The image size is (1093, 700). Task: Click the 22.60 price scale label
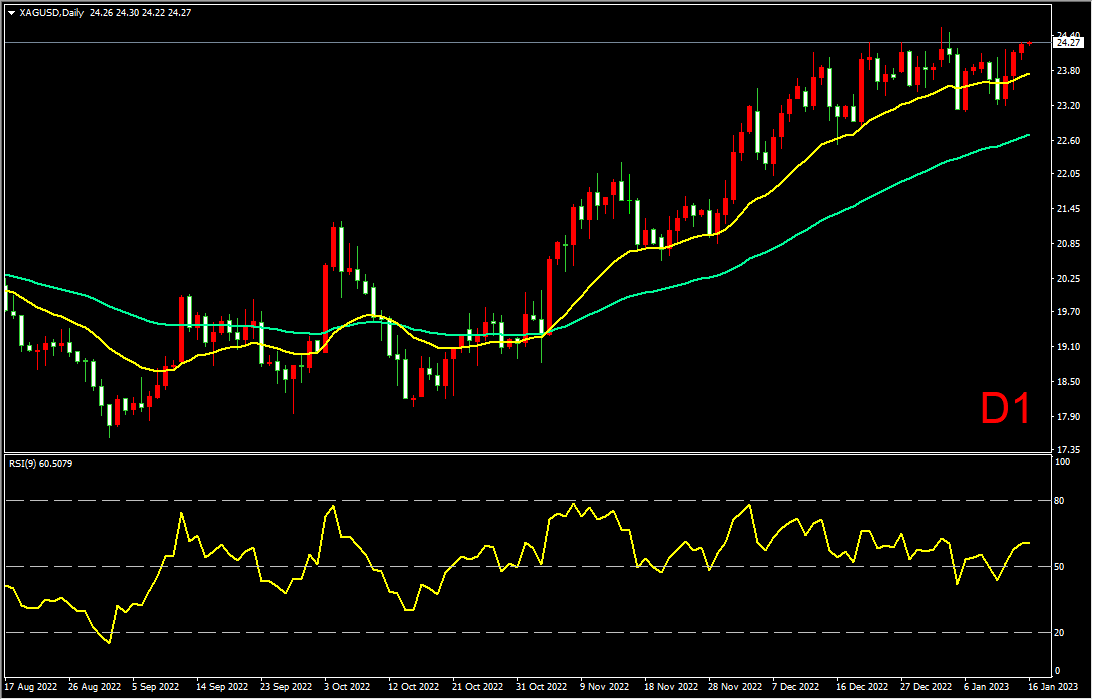click(1068, 140)
